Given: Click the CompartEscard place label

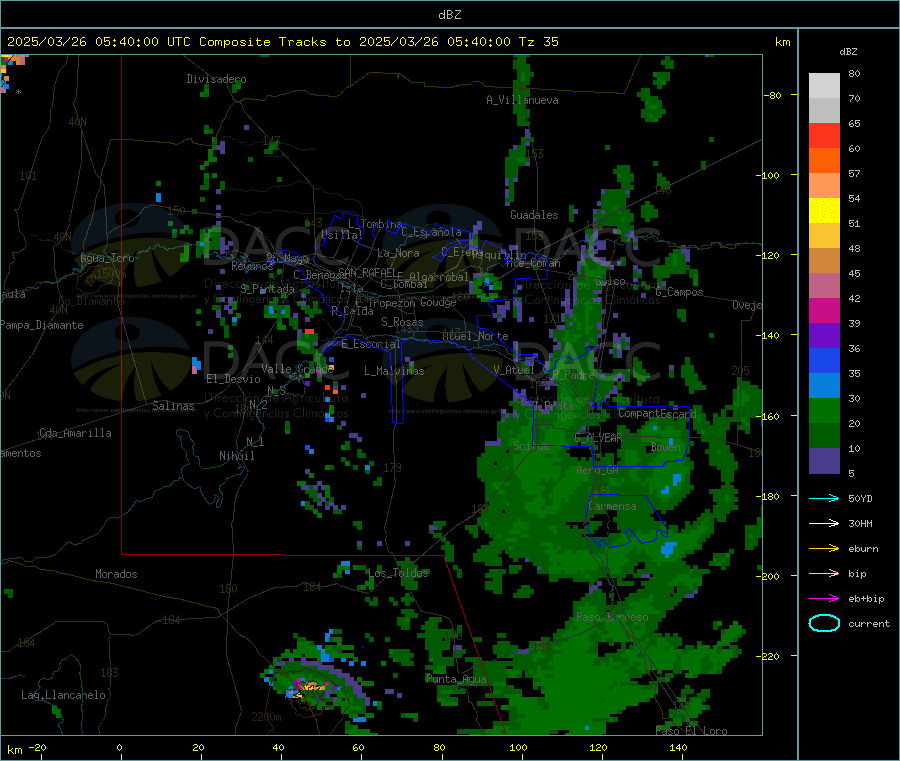Looking at the screenshot, I should 657,413.
